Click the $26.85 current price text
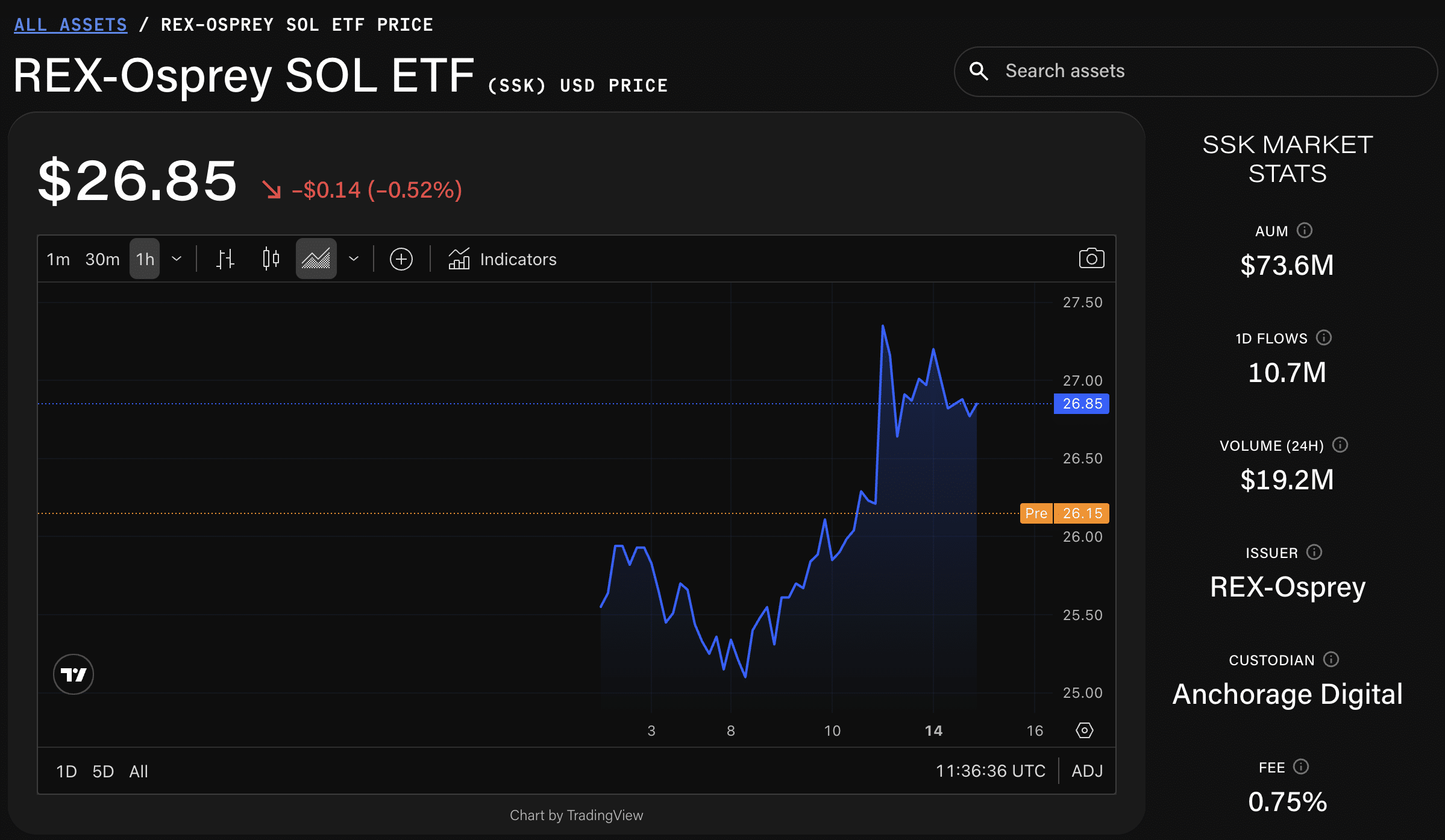The height and width of the screenshot is (840, 1445). [x=137, y=181]
